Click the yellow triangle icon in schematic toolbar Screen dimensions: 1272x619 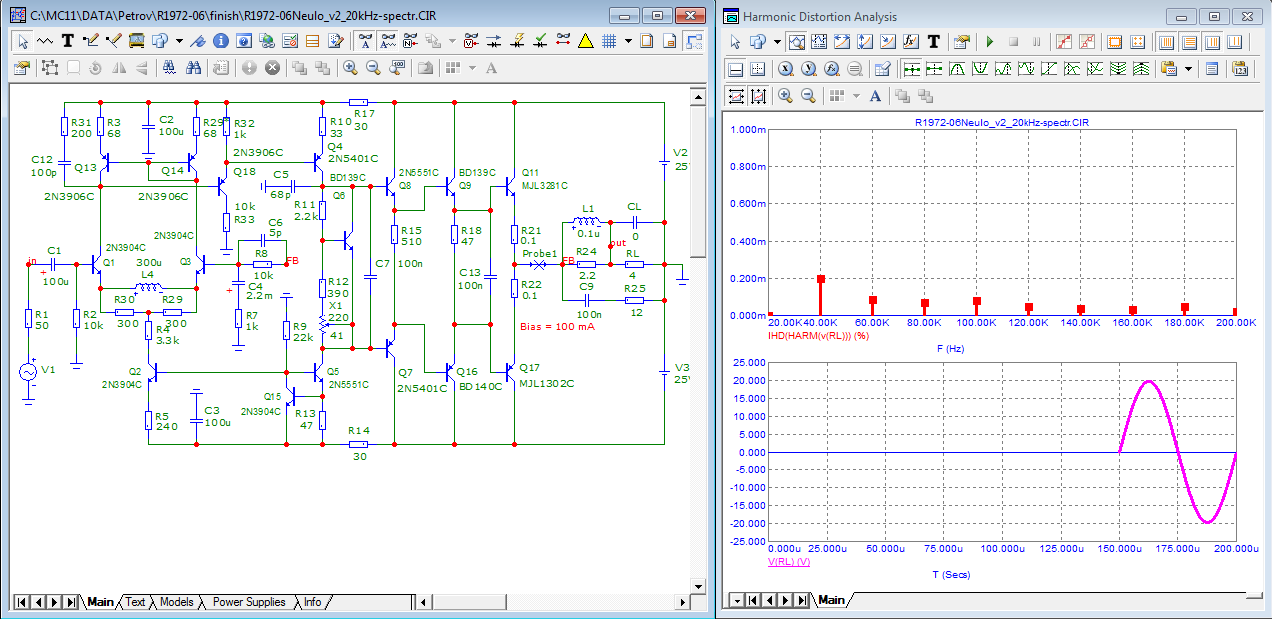click(x=586, y=41)
